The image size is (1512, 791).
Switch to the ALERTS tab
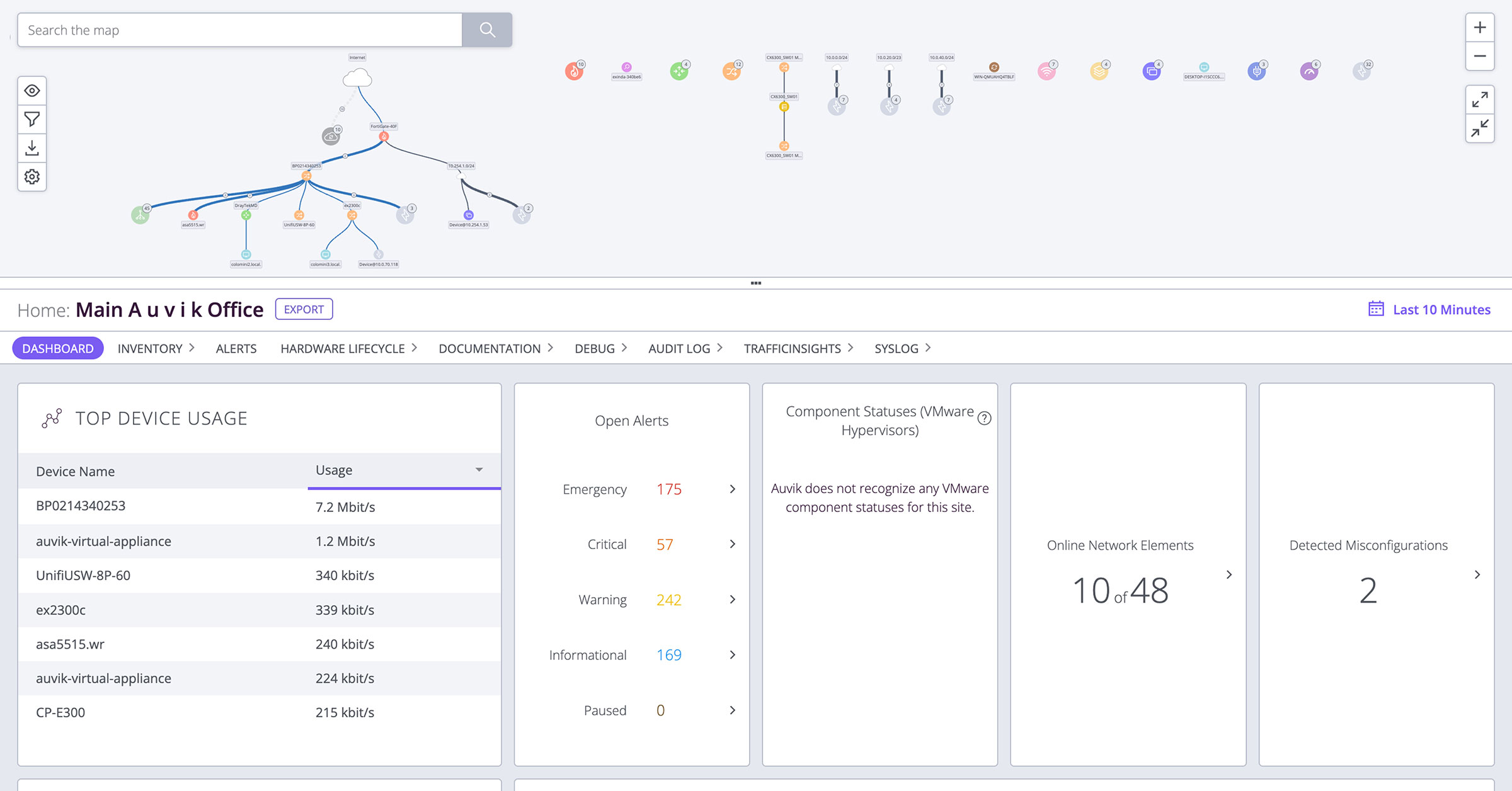tap(236, 348)
